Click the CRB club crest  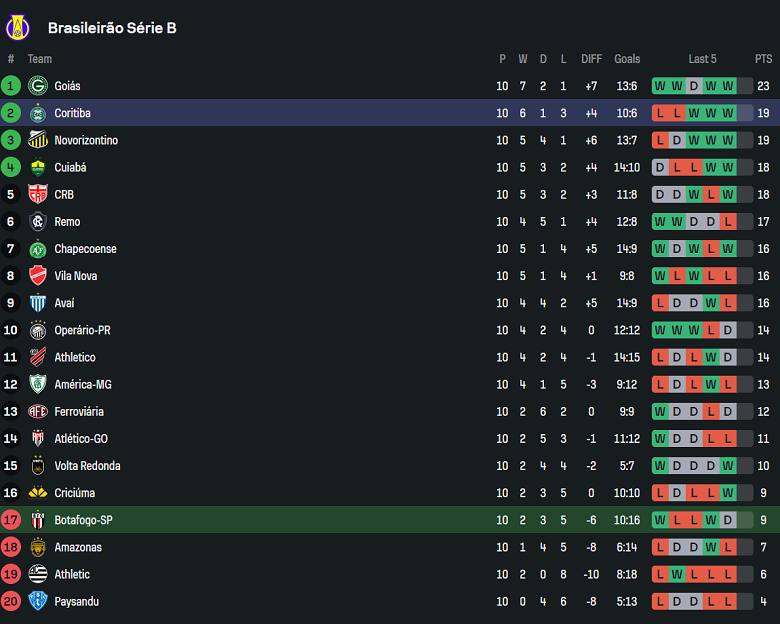(38, 194)
